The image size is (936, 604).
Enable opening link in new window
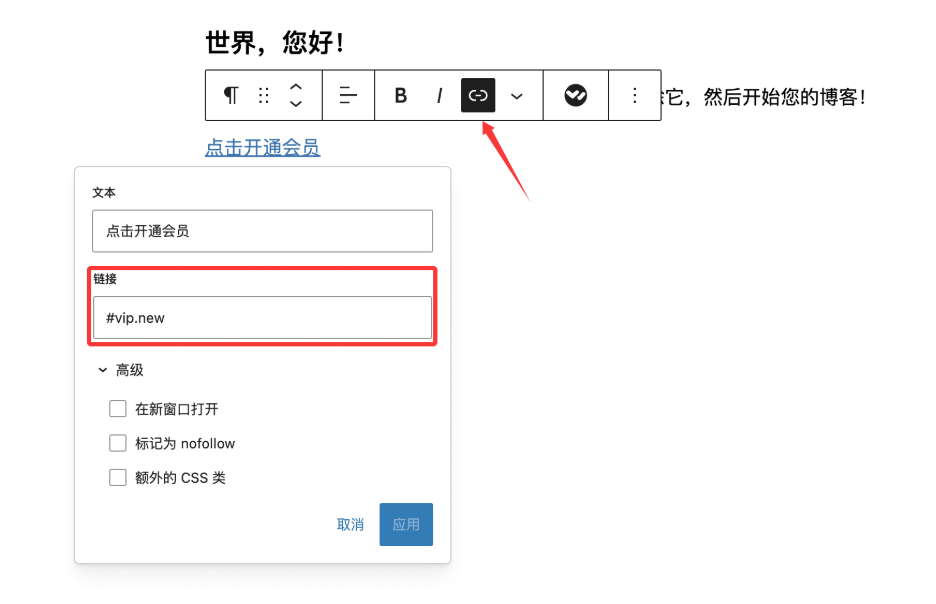pos(117,409)
